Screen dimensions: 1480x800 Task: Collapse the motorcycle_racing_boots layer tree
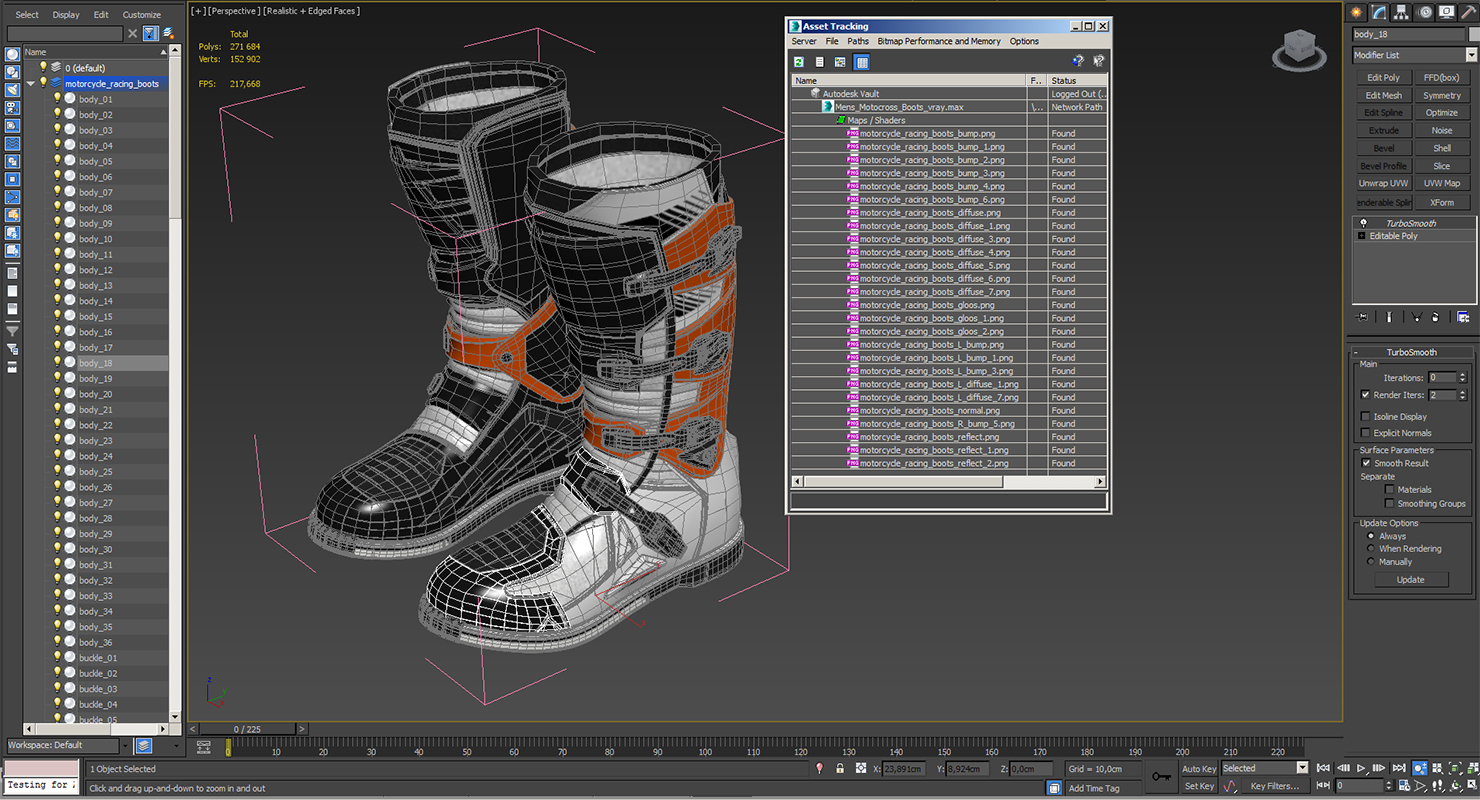pos(31,84)
